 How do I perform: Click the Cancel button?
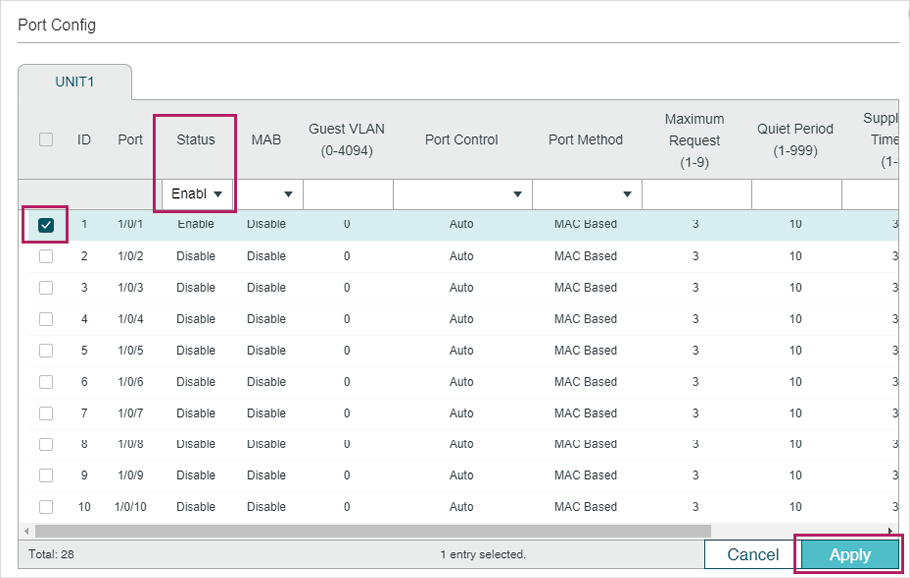pos(753,555)
